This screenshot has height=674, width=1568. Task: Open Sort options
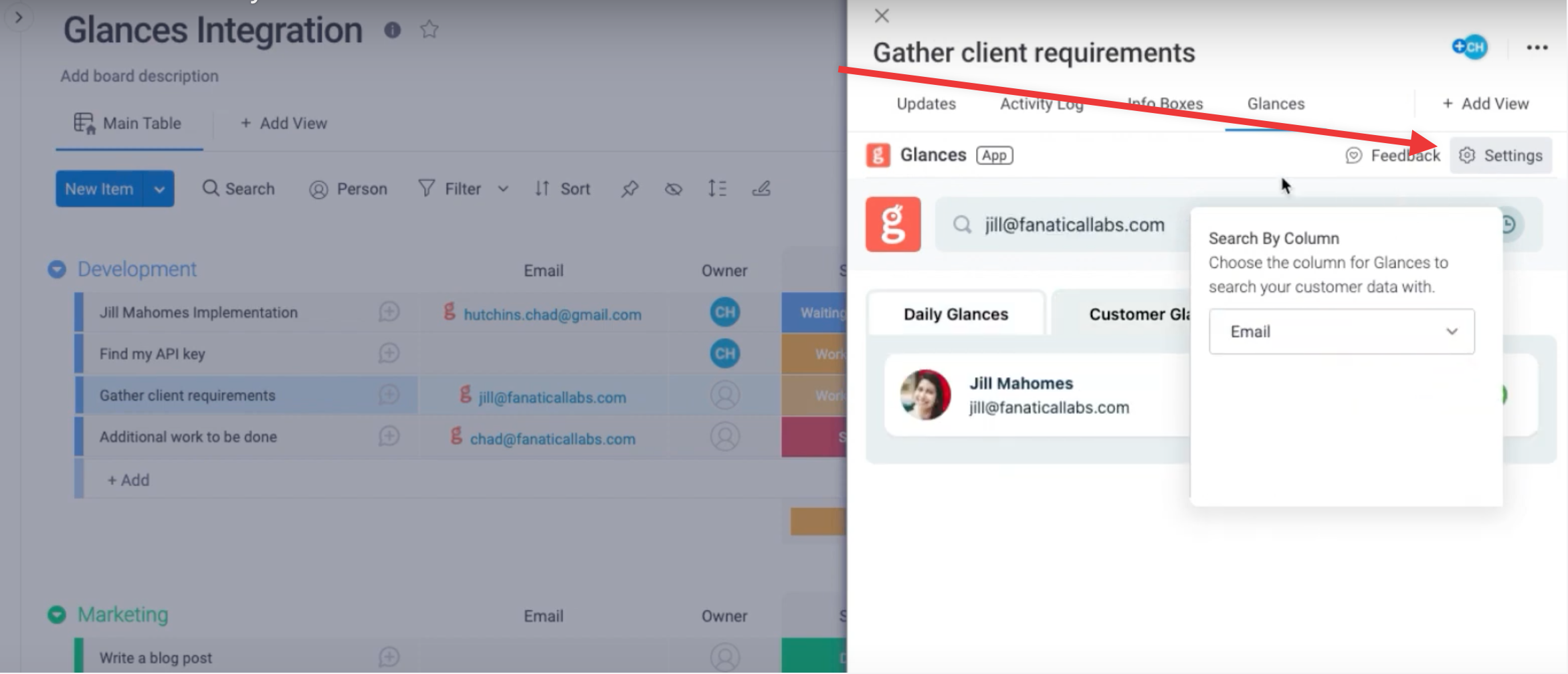click(563, 189)
